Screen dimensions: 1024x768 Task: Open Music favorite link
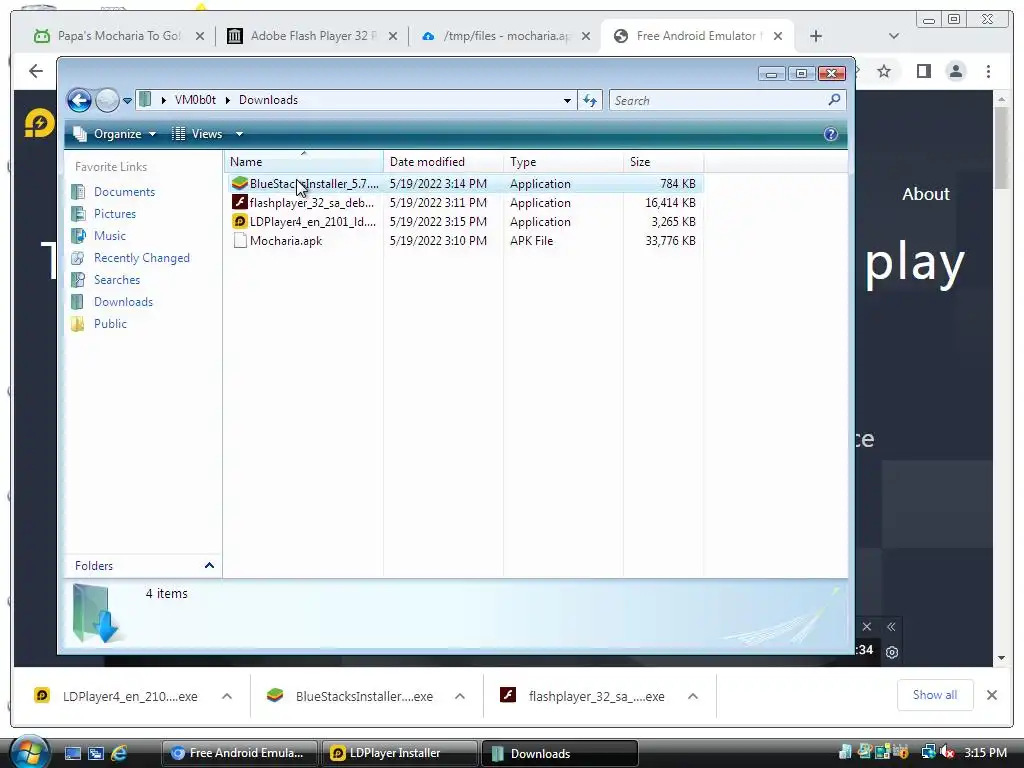pos(110,236)
